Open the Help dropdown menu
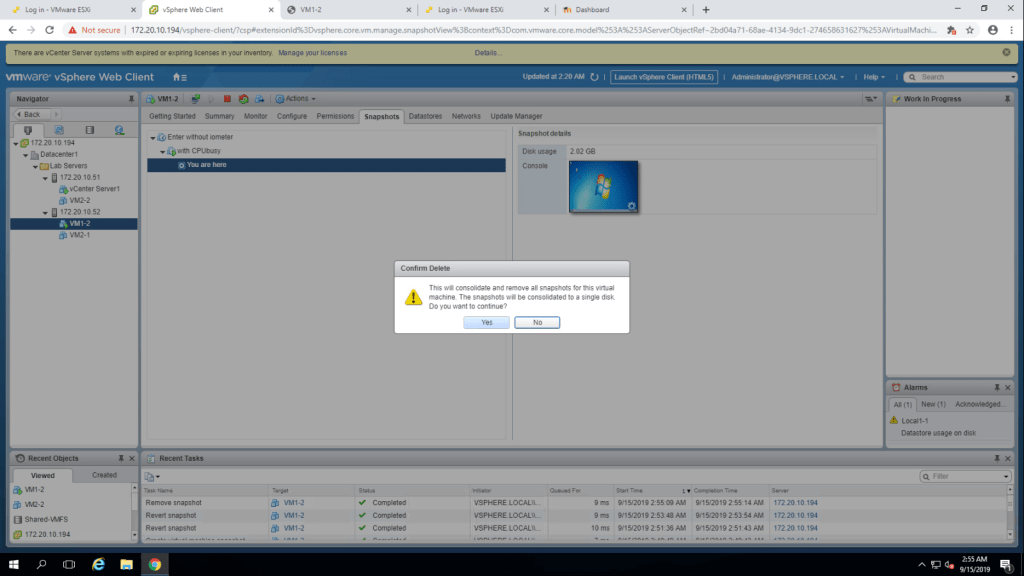1024x576 pixels. click(x=875, y=77)
